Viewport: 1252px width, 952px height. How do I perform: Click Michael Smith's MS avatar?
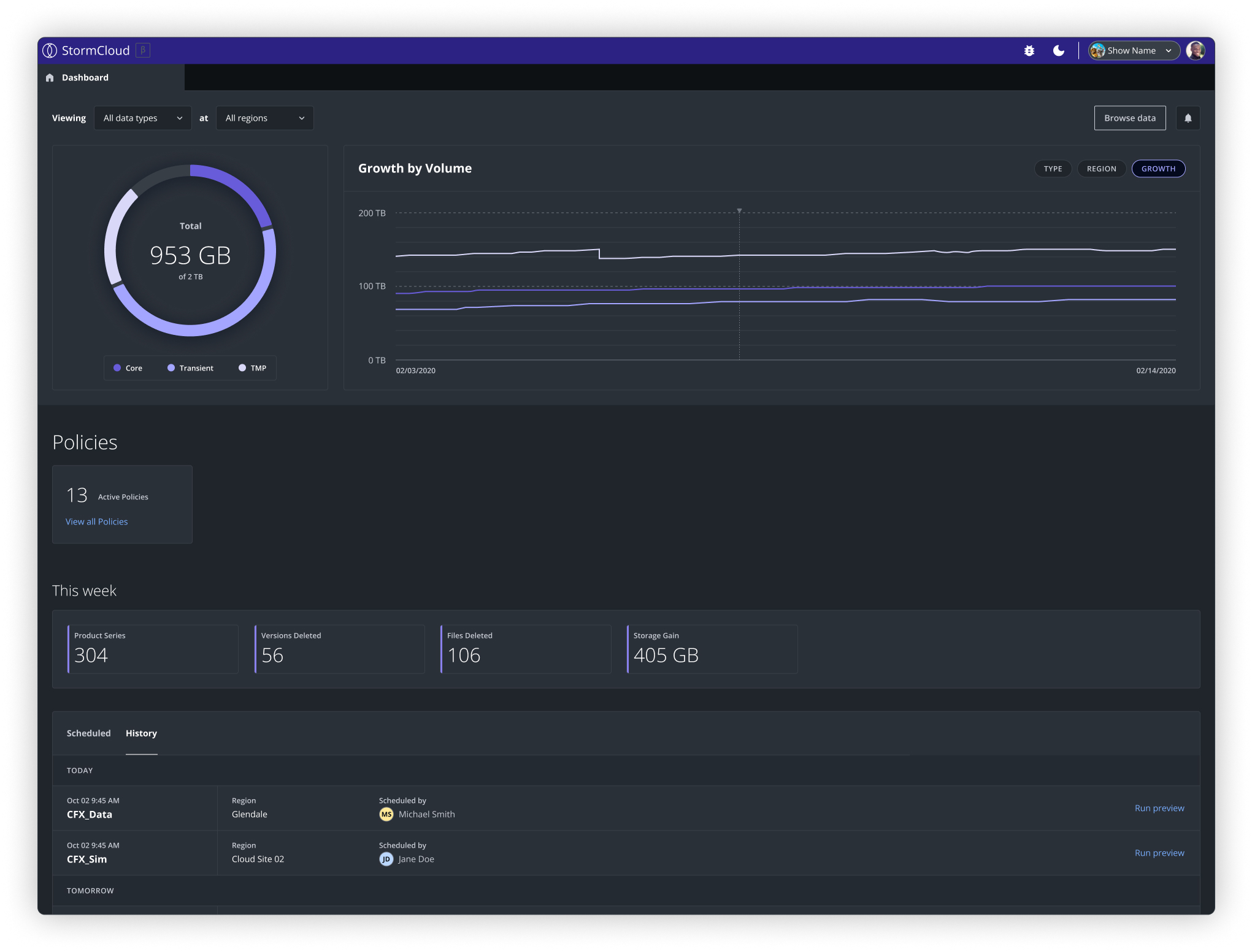click(x=386, y=814)
